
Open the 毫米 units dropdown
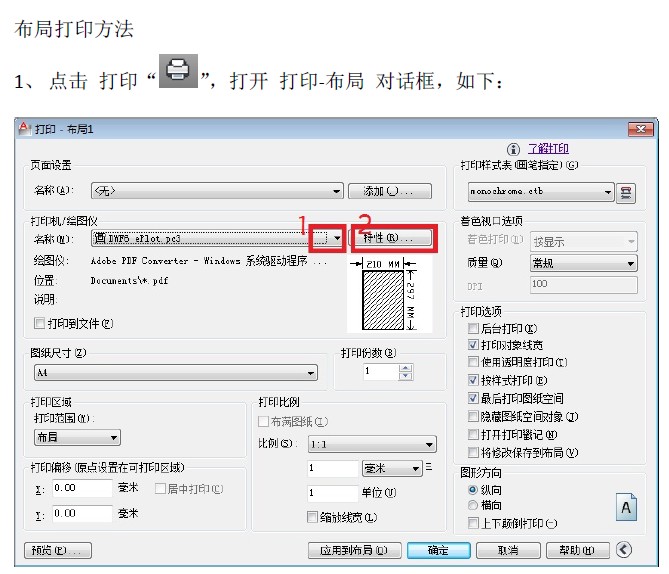point(392,469)
